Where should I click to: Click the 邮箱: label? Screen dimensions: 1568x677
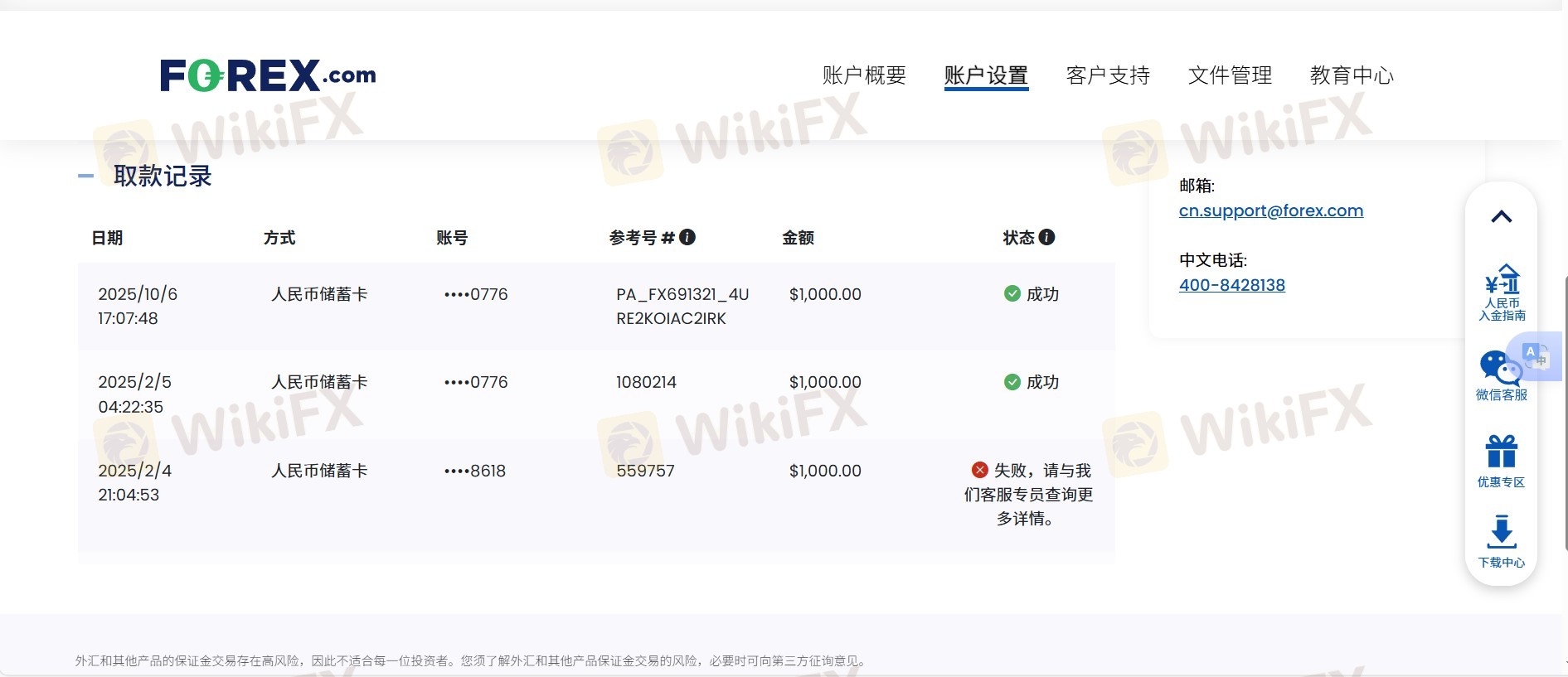pyautogui.click(x=1197, y=186)
